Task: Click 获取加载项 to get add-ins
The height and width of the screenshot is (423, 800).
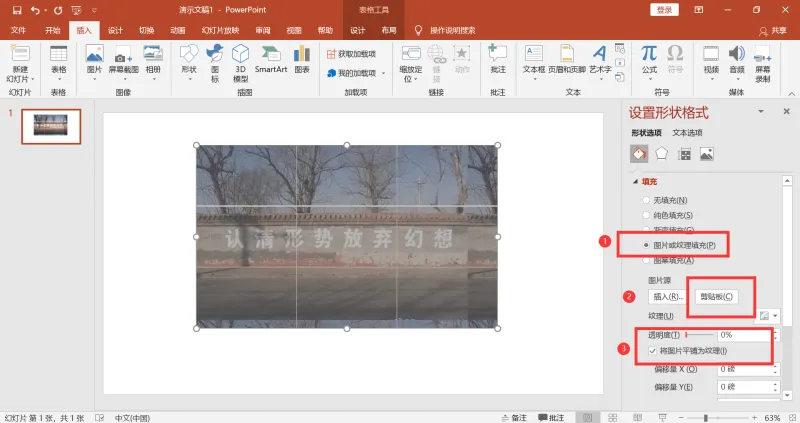Action: pos(351,54)
